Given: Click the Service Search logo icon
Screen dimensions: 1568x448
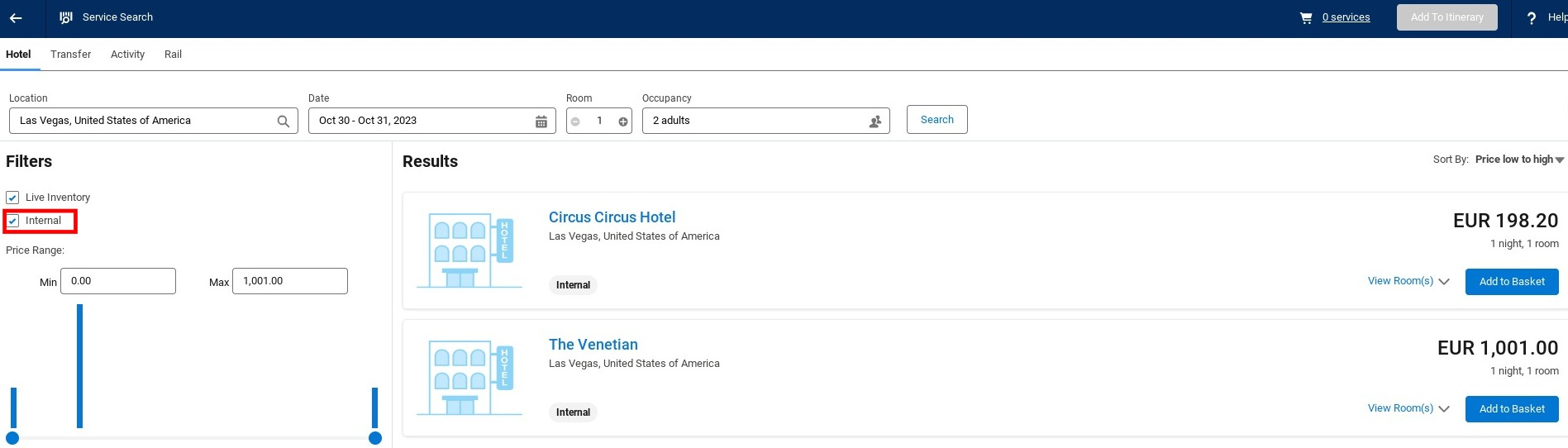Looking at the screenshot, I should [x=66, y=17].
